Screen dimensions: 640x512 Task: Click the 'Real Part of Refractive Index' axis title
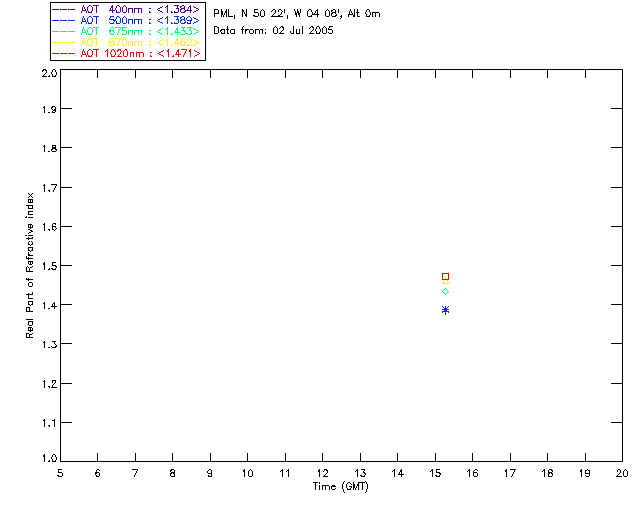pos(30,265)
